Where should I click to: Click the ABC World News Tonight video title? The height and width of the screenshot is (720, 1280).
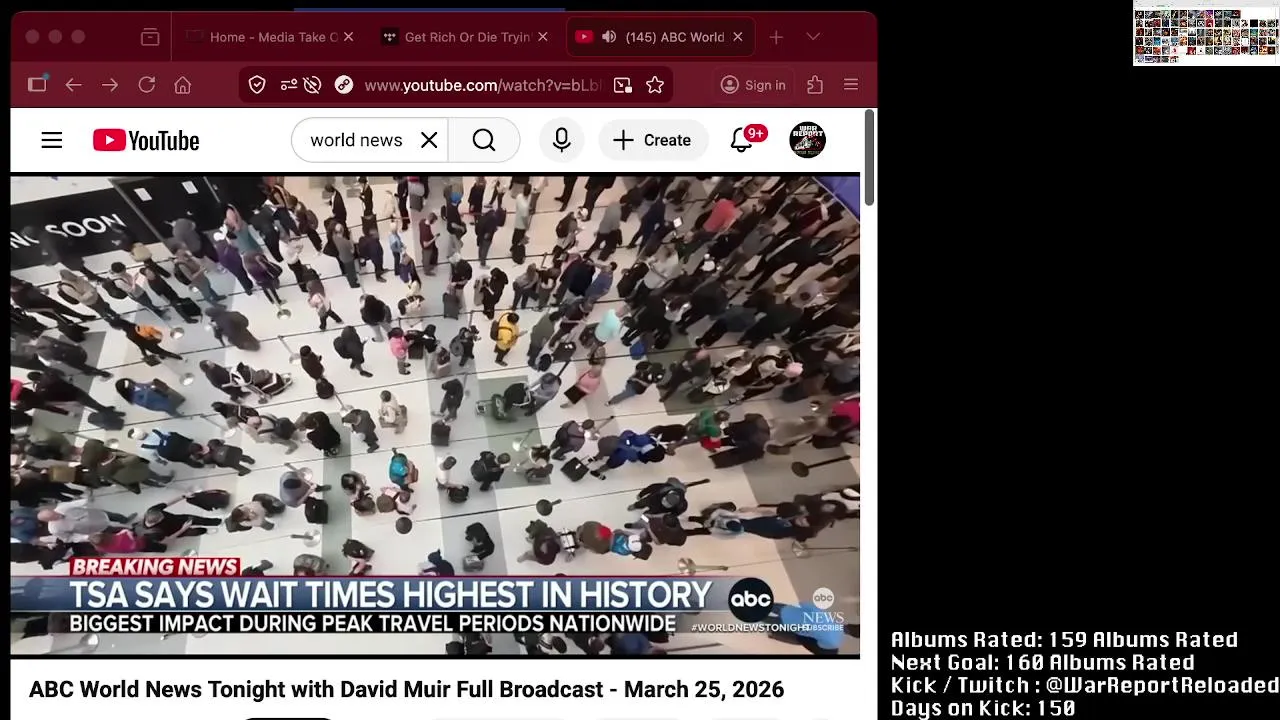(406, 690)
